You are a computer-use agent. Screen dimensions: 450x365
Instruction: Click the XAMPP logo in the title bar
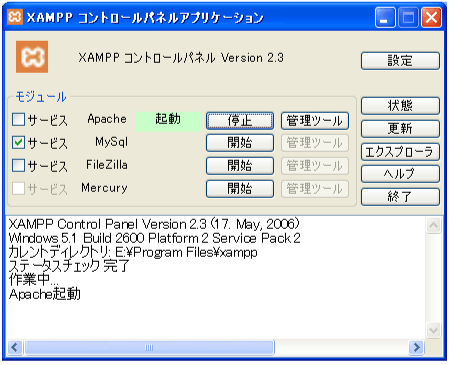point(15,17)
